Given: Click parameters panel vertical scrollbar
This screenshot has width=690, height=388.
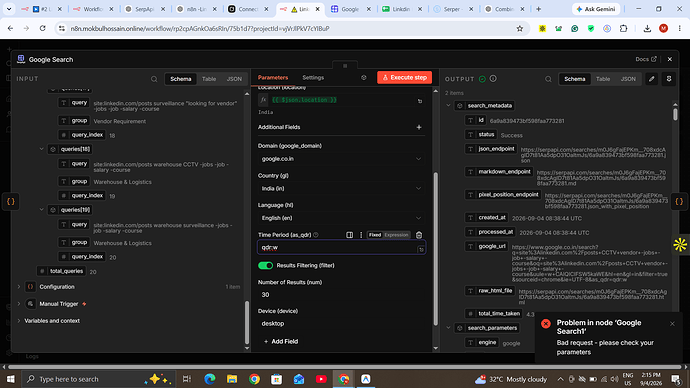Looking at the screenshot, I should (436, 249).
